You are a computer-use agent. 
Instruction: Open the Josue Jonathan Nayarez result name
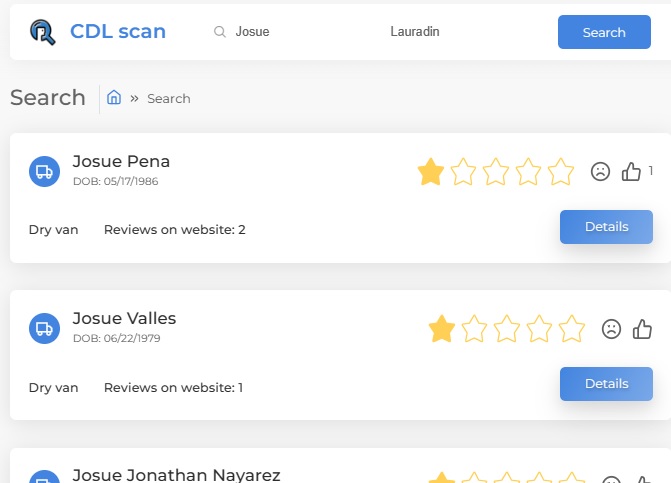pos(176,475)
